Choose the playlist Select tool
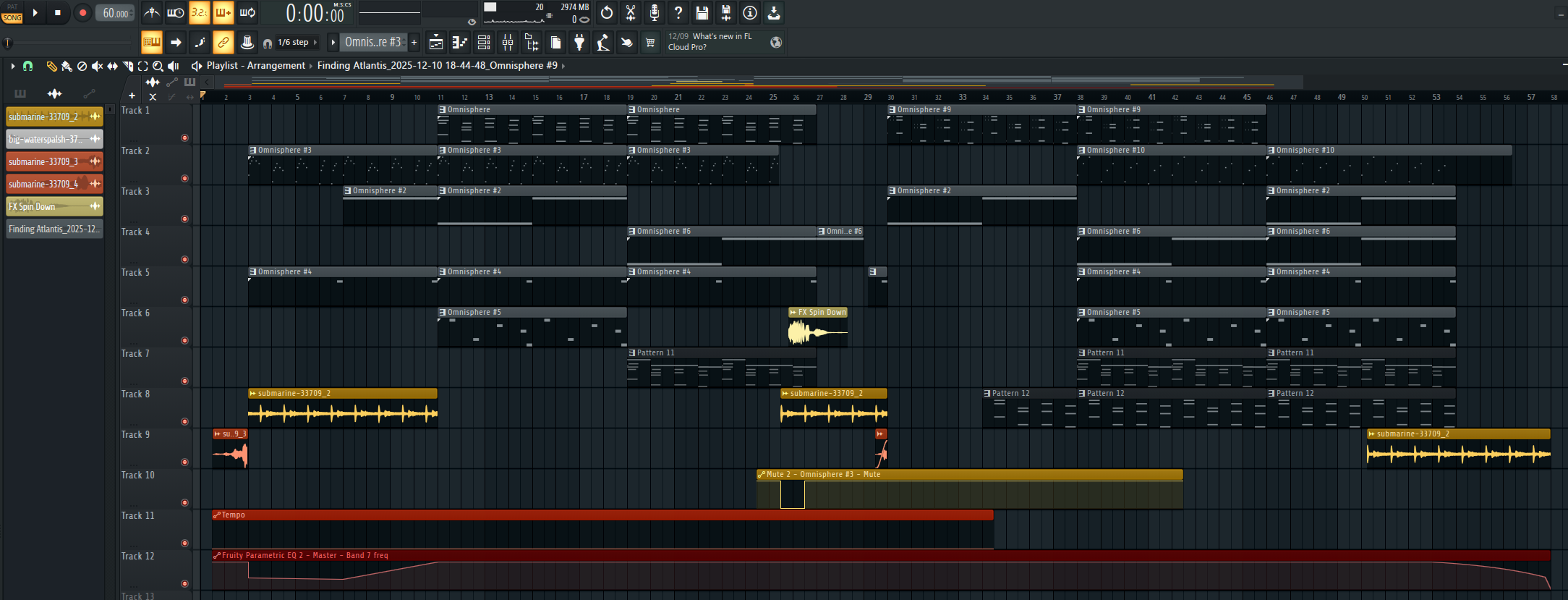The width and height of the screenshot is (1568, 600). pyautogui.click(x=142, y=66)
